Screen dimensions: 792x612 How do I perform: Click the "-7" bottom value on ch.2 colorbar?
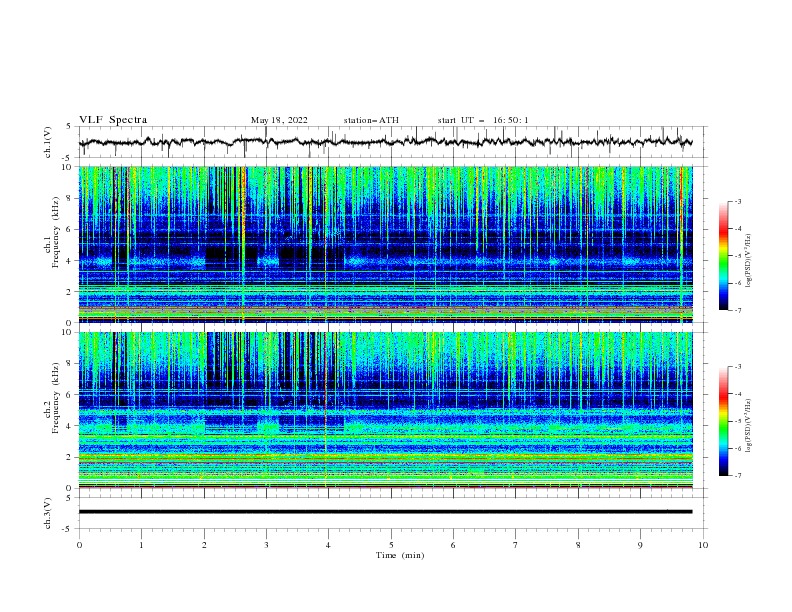point(737,475)
